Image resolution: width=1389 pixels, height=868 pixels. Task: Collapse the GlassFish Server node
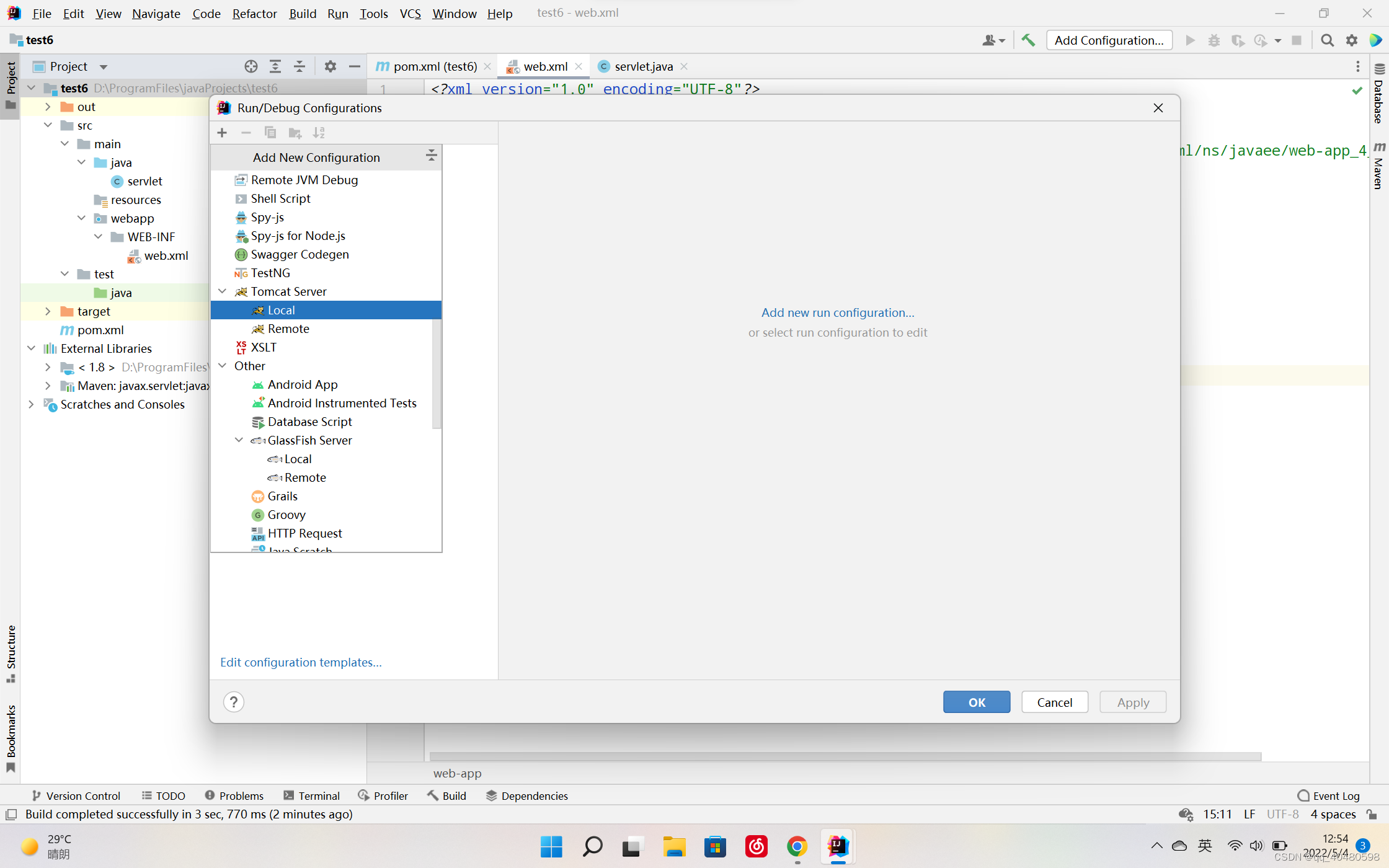pos(239,440)
